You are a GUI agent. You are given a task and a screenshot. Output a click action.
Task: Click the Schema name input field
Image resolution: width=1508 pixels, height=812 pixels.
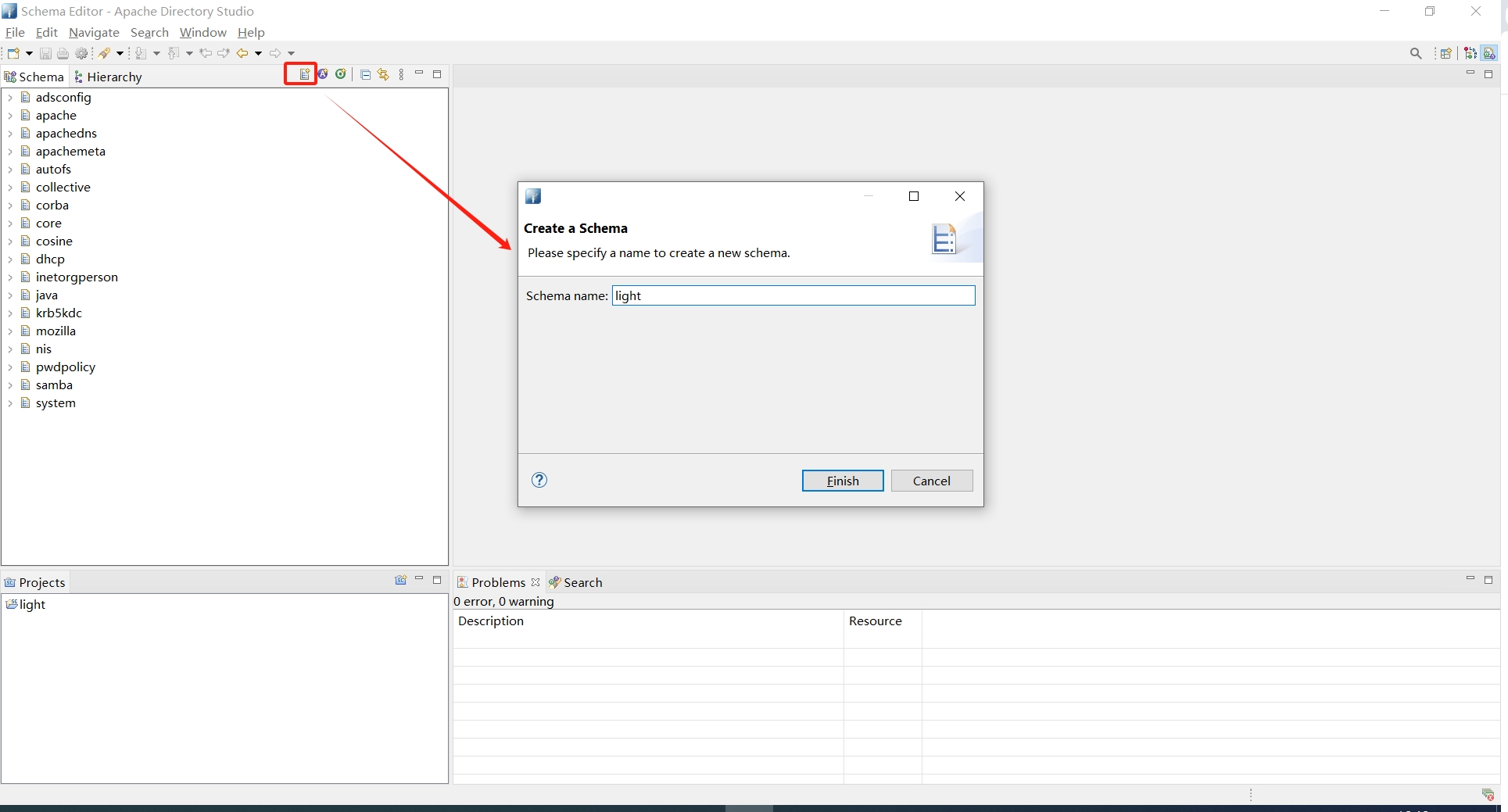click(793, 295)
